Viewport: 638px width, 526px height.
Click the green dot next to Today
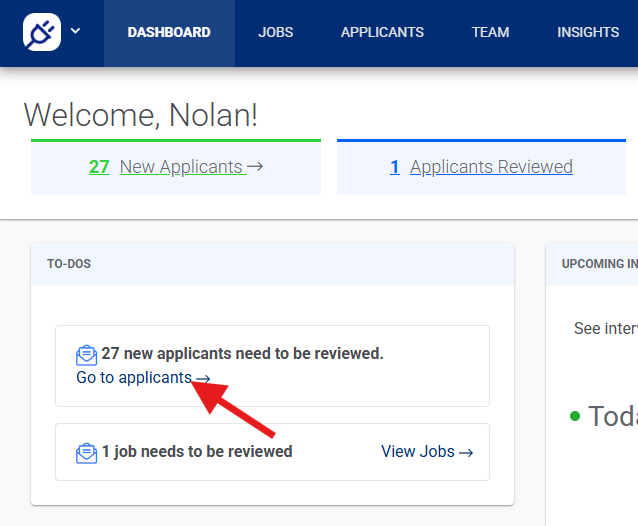pos(575,416)
